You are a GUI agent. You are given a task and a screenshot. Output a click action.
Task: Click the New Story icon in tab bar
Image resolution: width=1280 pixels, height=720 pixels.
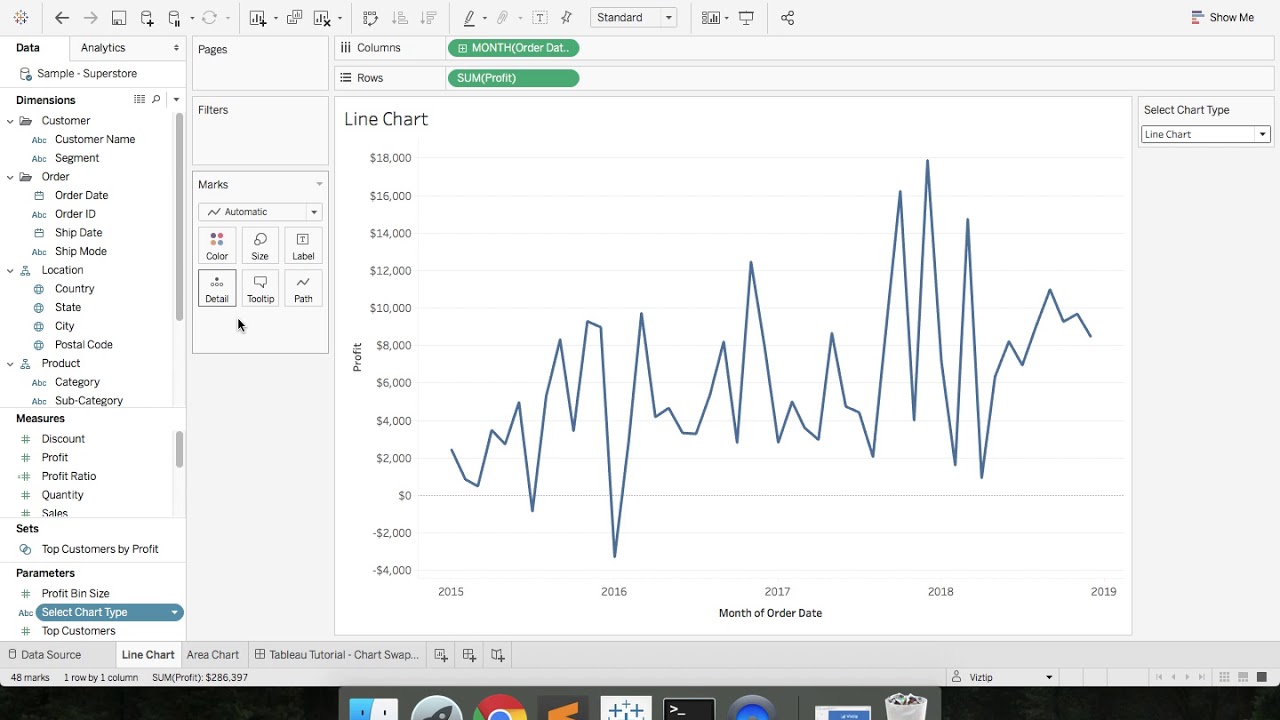tap(497, 655)
